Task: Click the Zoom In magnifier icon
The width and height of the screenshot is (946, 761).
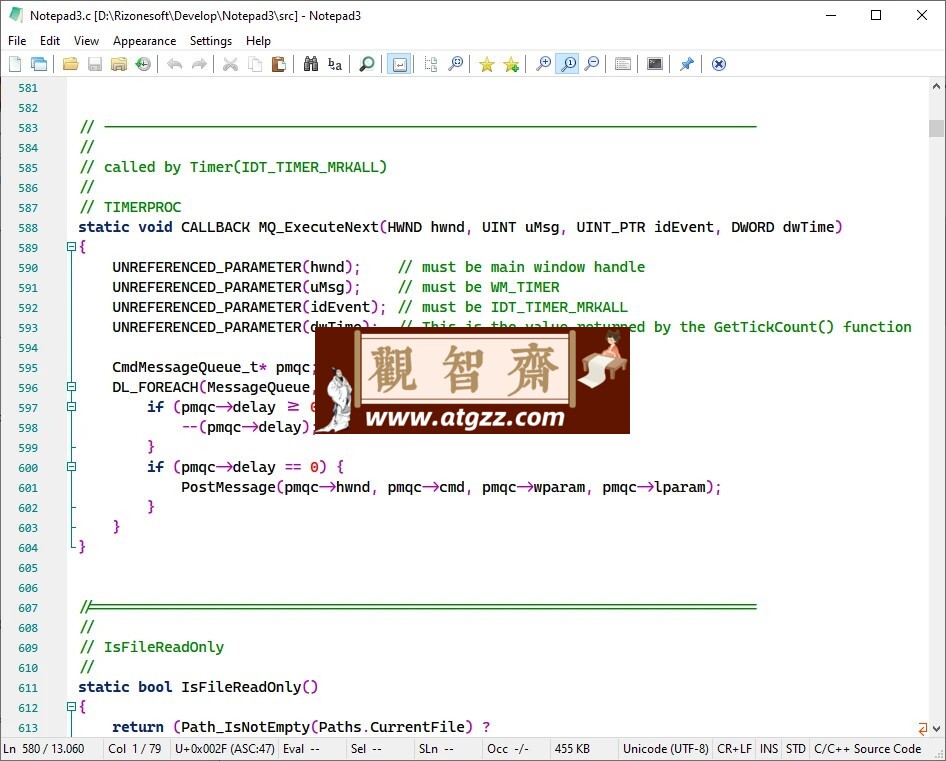Action: 543,64
